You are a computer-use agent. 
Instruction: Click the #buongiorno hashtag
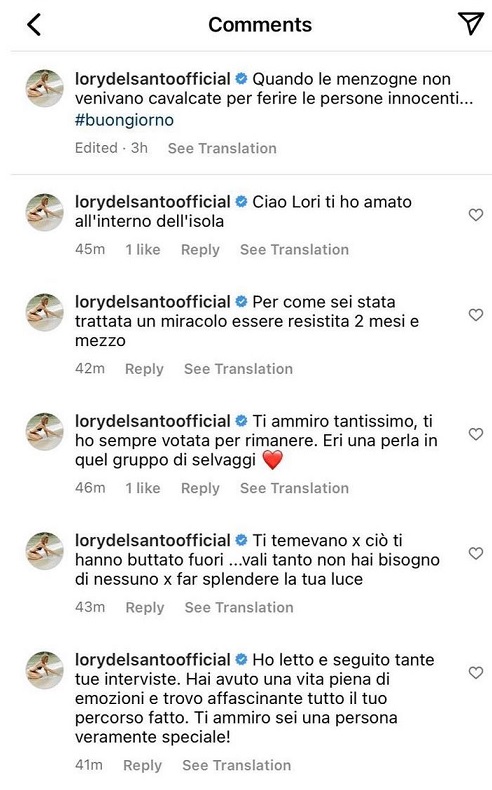coord(124,120)
